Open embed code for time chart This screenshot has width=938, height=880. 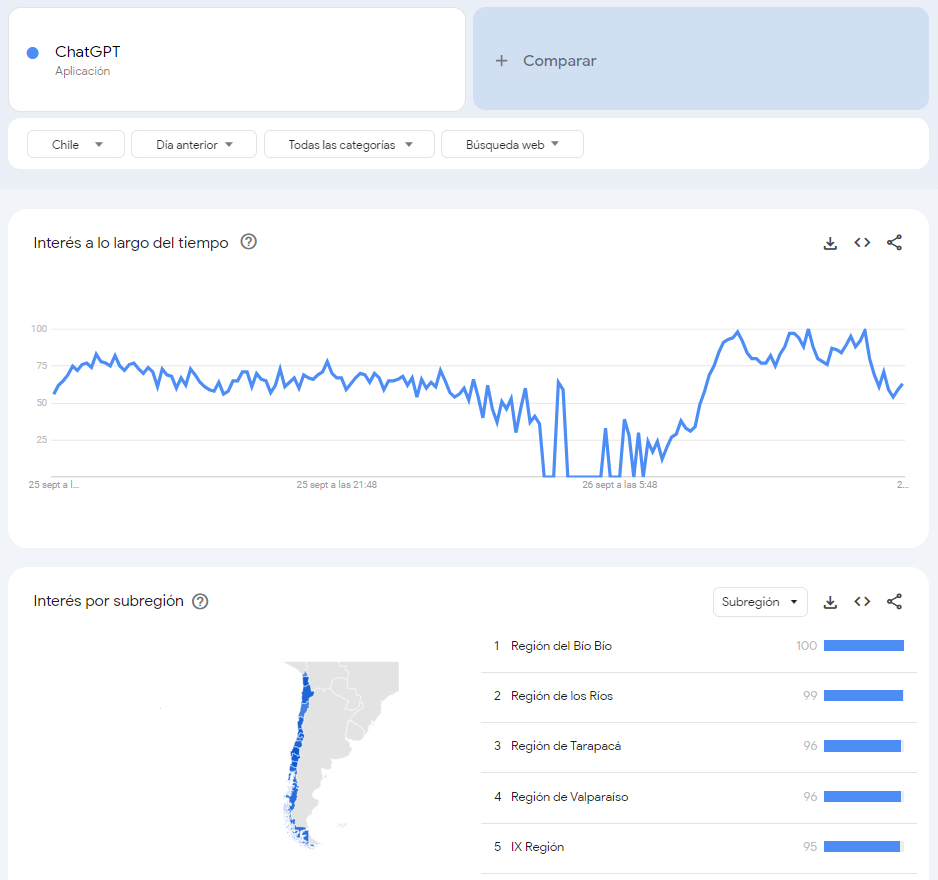862,243
